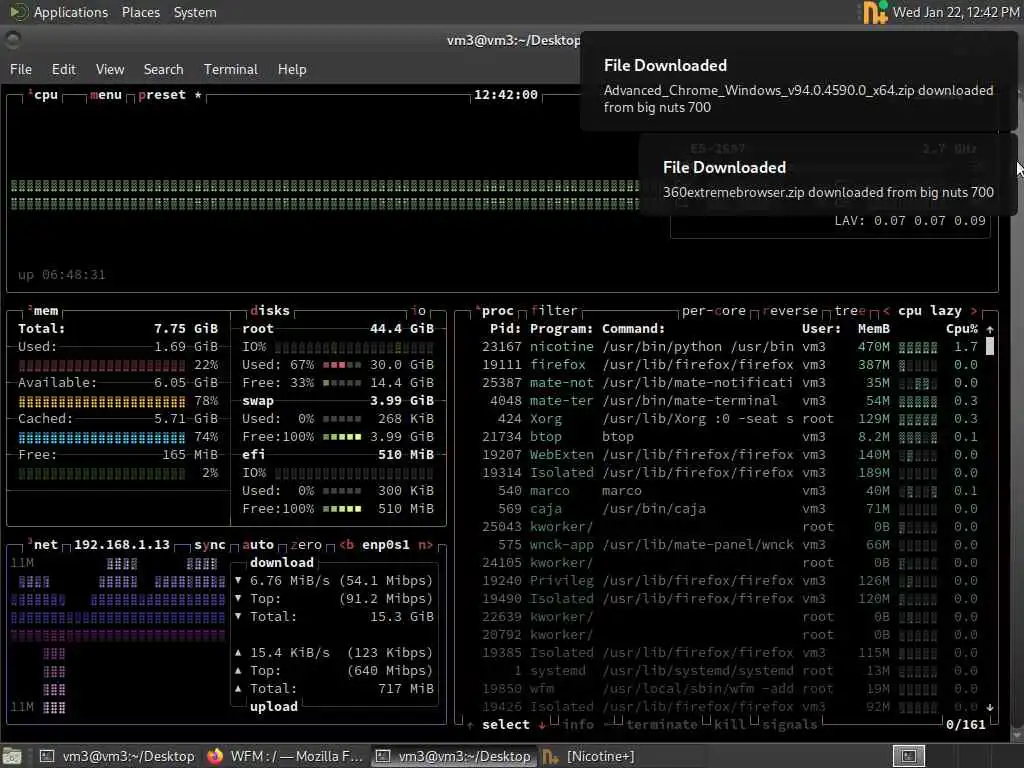
Task: Open the Terminal menu
Action: pyautogui.click(x=231, y=69)
